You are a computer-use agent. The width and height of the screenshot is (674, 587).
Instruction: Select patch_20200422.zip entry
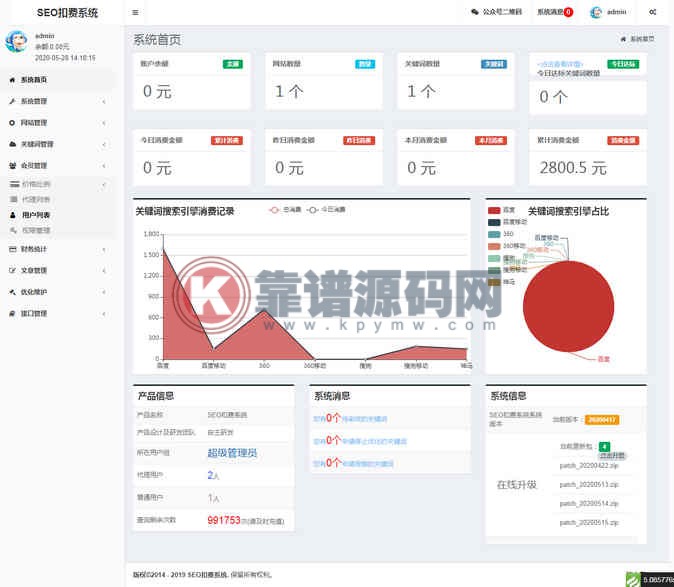(589, 466)
